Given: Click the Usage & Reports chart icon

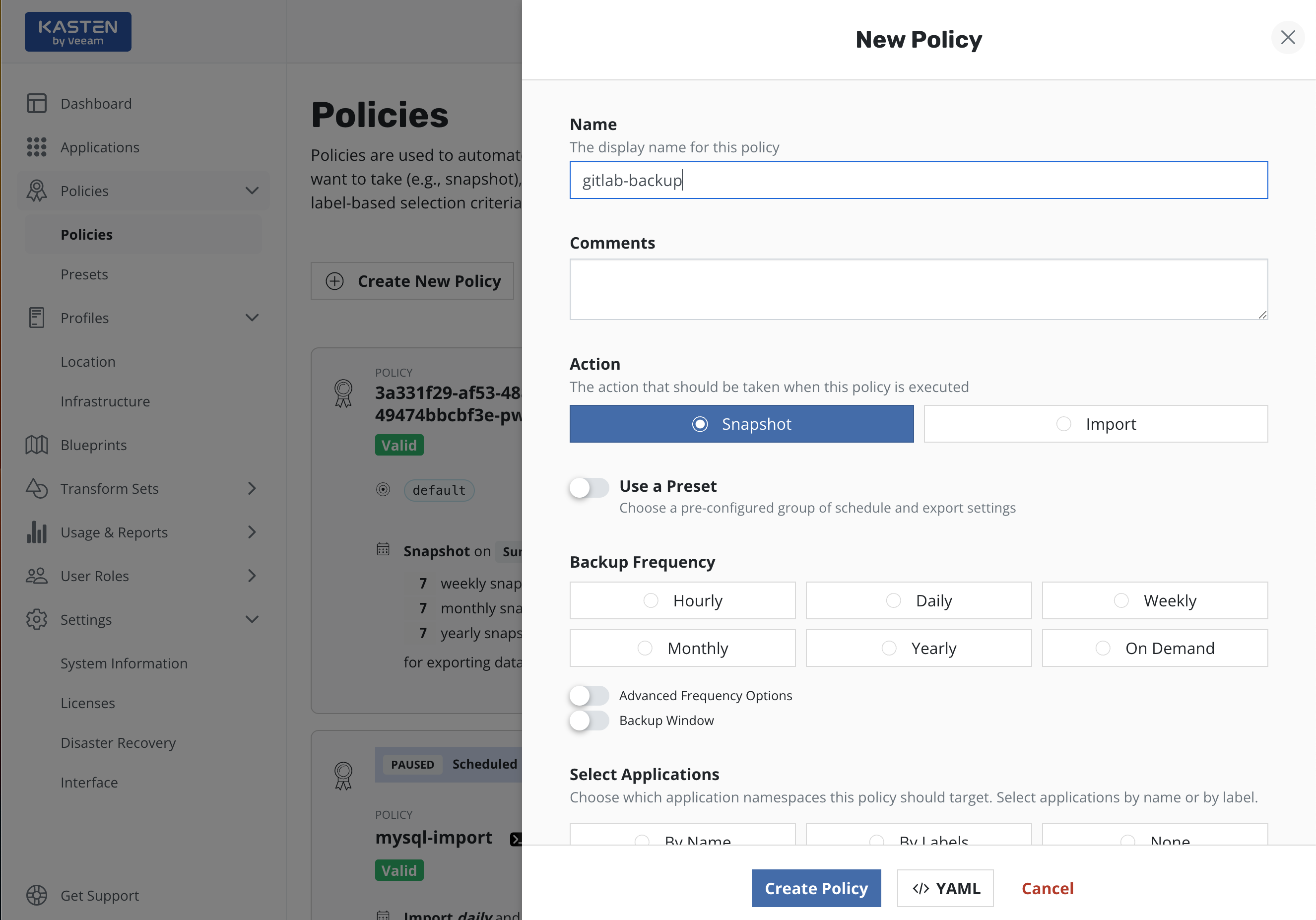Looking at the screenshot, I should [36, 532].
